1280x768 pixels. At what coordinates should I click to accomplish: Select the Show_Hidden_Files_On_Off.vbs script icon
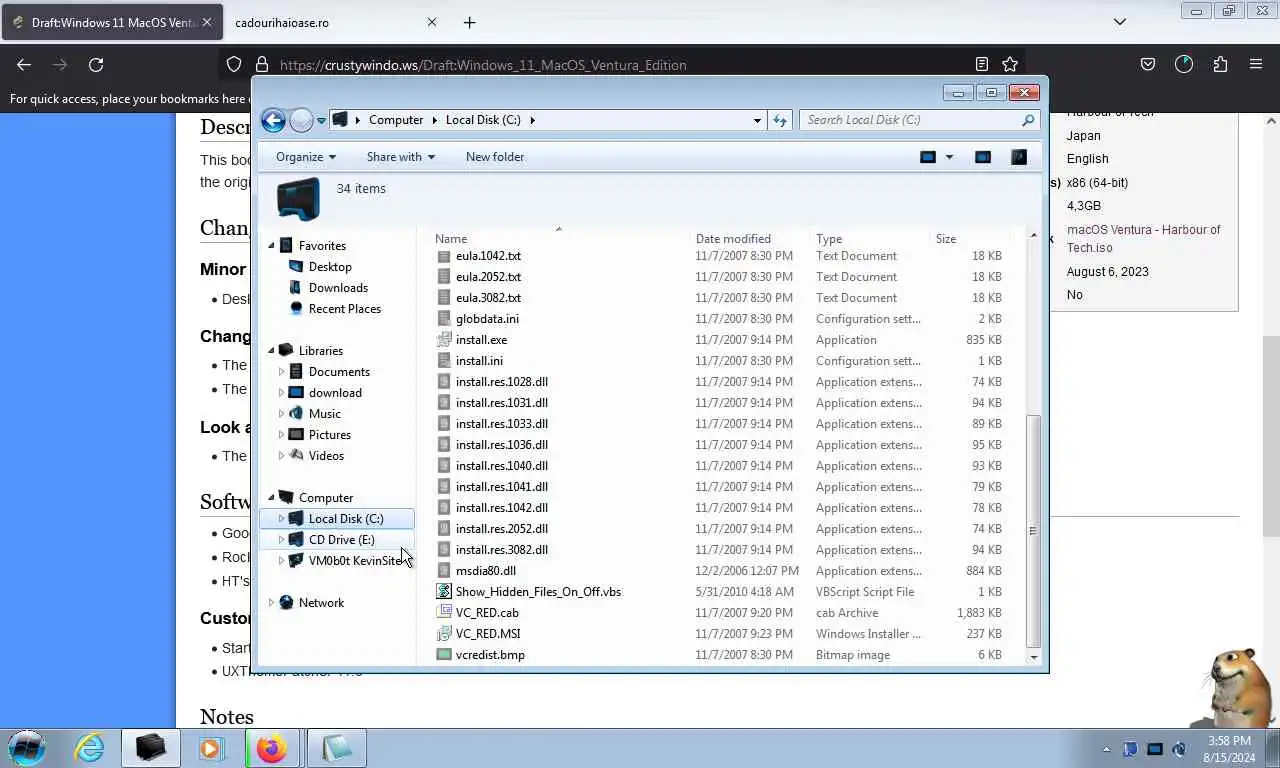click(444, 592)
